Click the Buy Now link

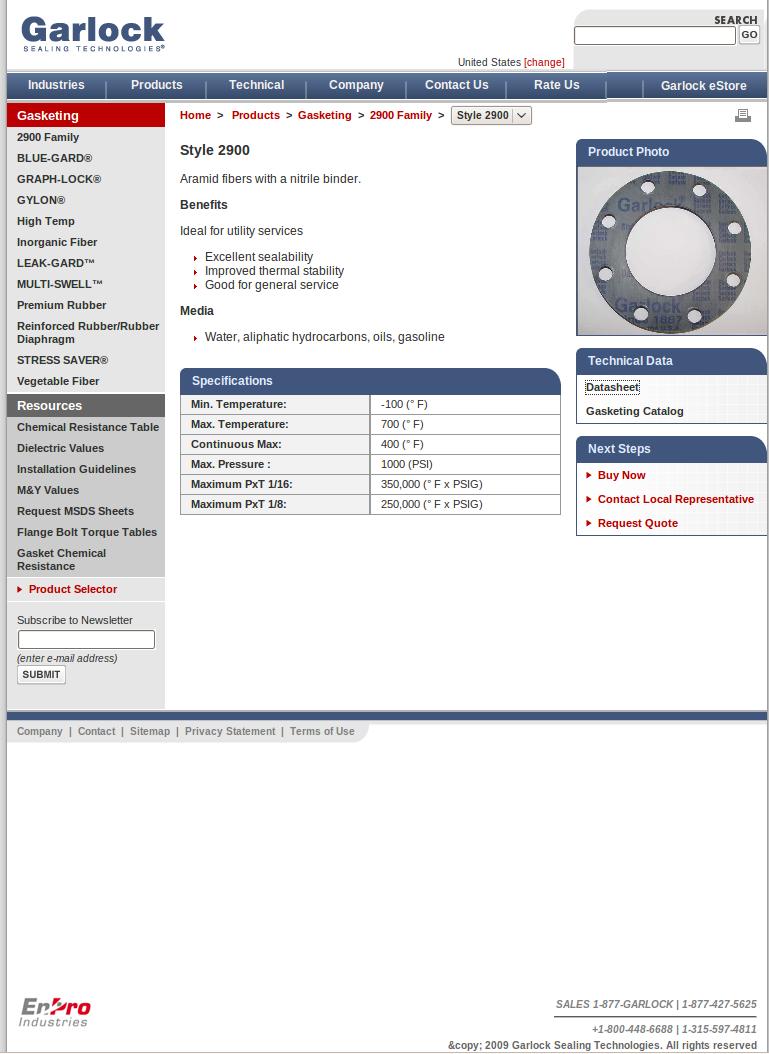(621, 475)
